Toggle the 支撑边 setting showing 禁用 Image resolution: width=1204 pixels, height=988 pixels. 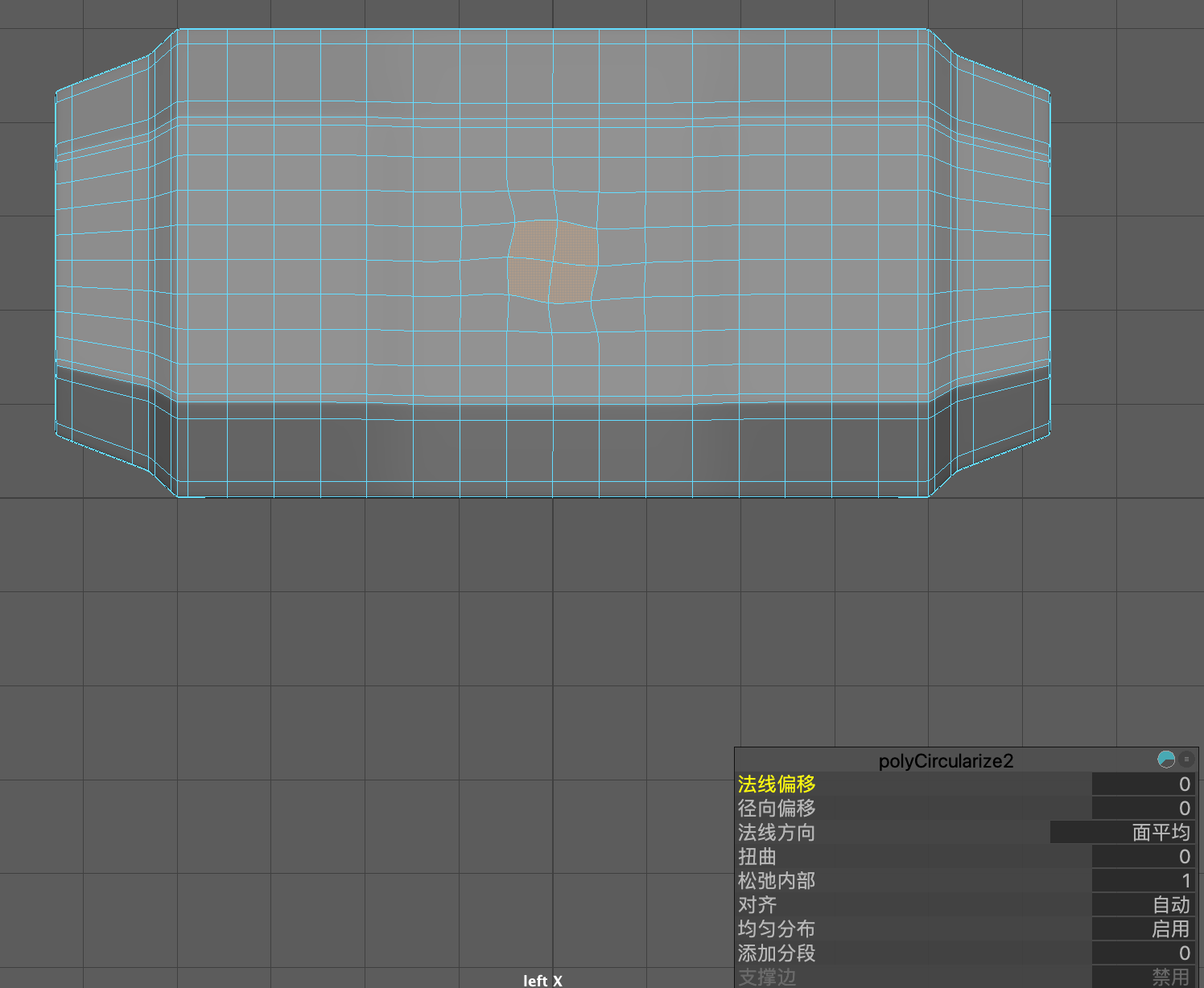pos(1144,977)
